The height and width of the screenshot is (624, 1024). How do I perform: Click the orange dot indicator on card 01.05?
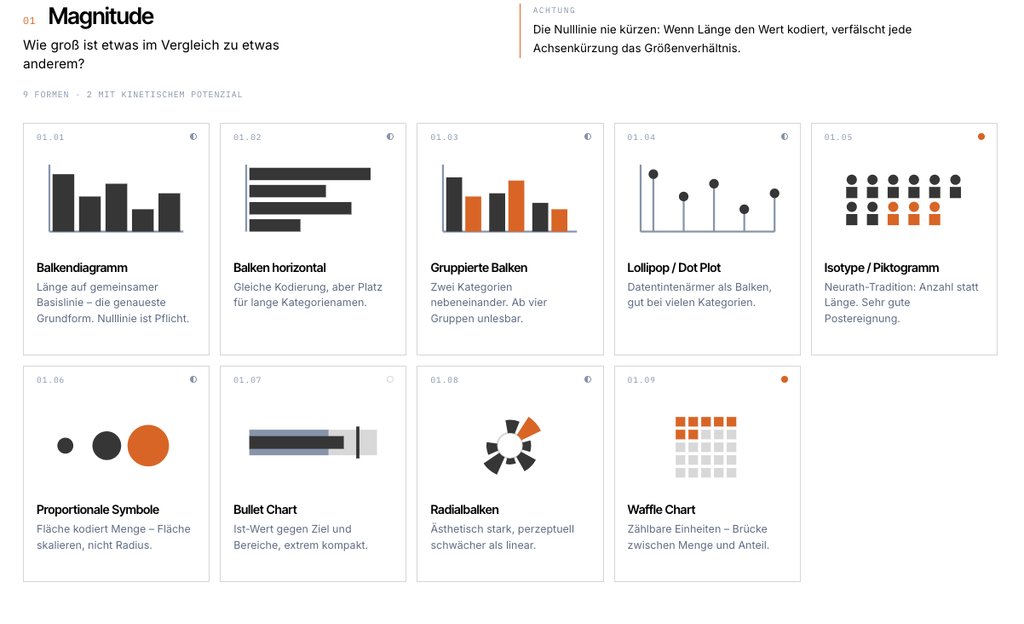(981, 136)
